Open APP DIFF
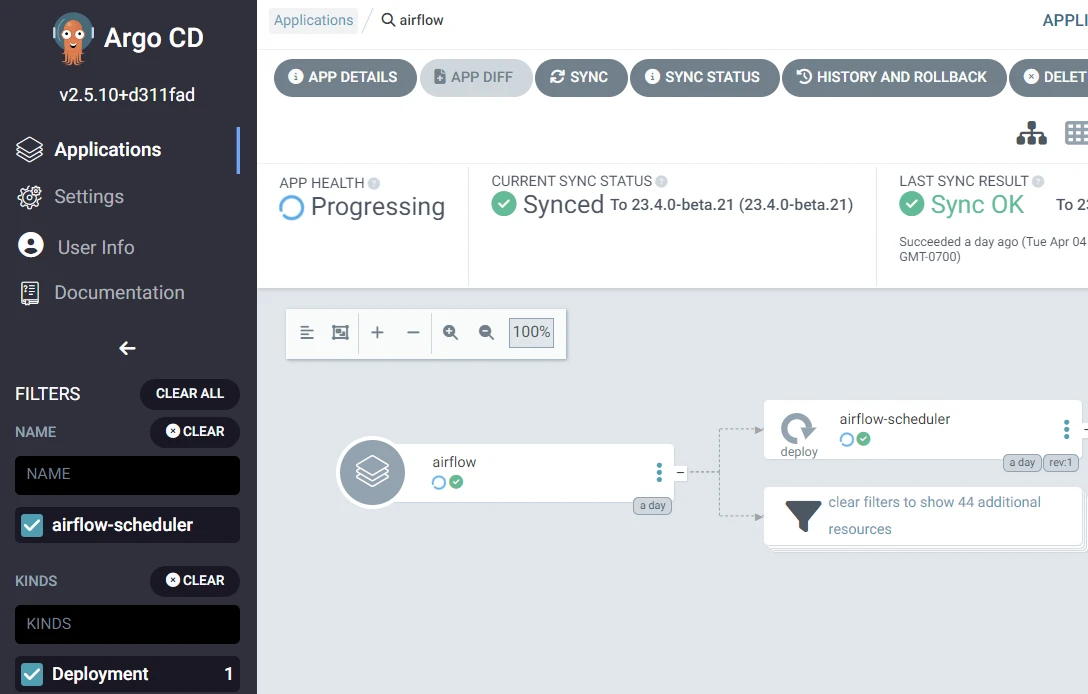The width and height of the screenshot is (1088, 694). [x=475, y=77]
